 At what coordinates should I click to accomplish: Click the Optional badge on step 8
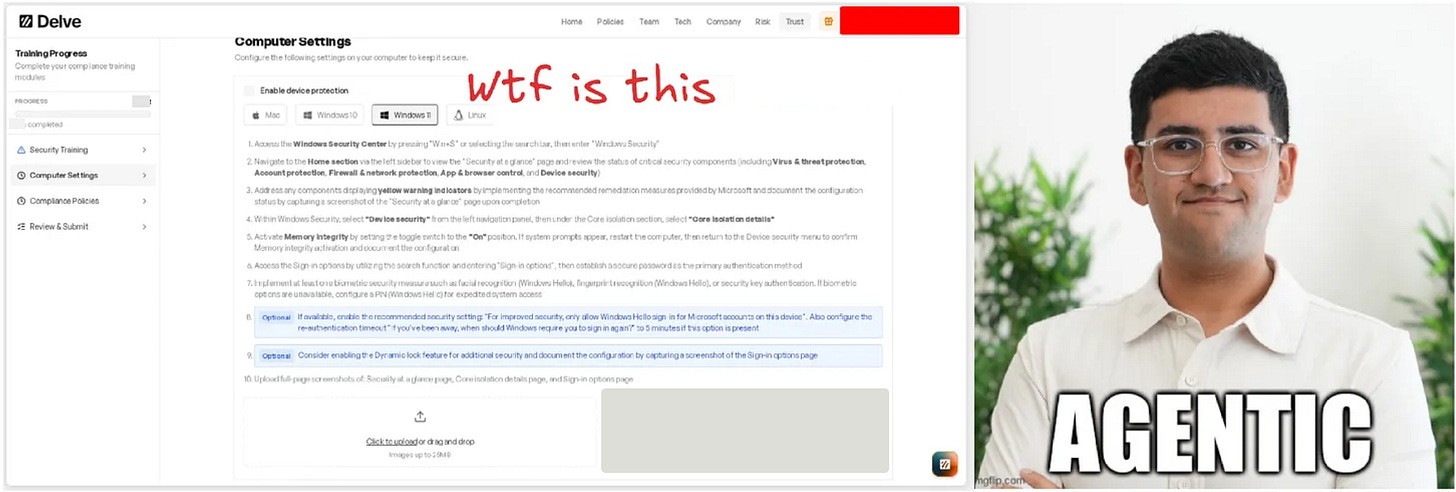[276, 317]
